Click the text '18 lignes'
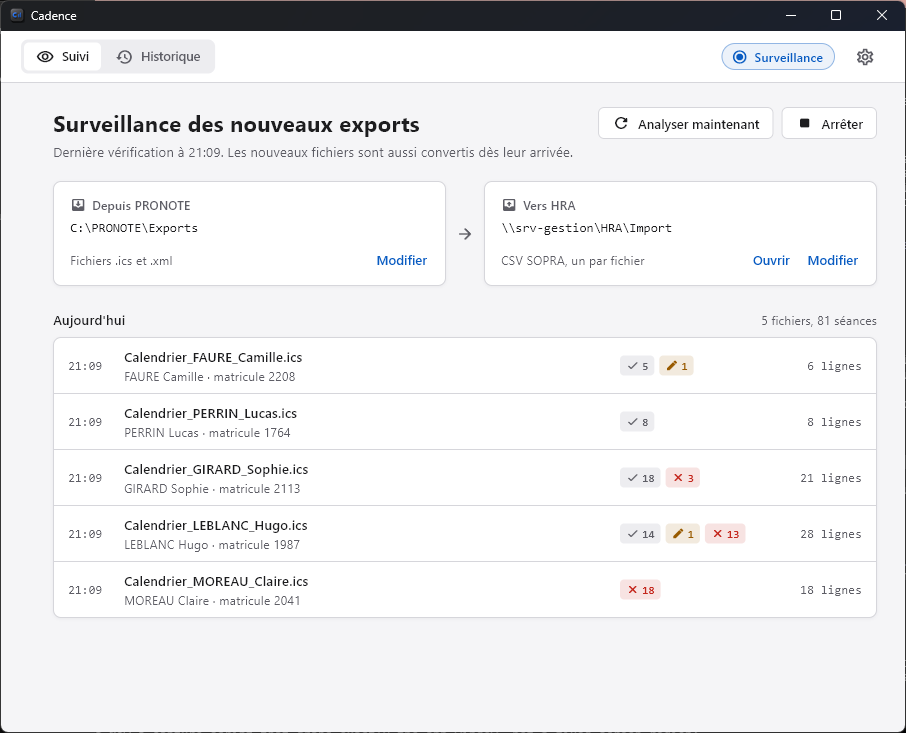 [x=831, y=590]
